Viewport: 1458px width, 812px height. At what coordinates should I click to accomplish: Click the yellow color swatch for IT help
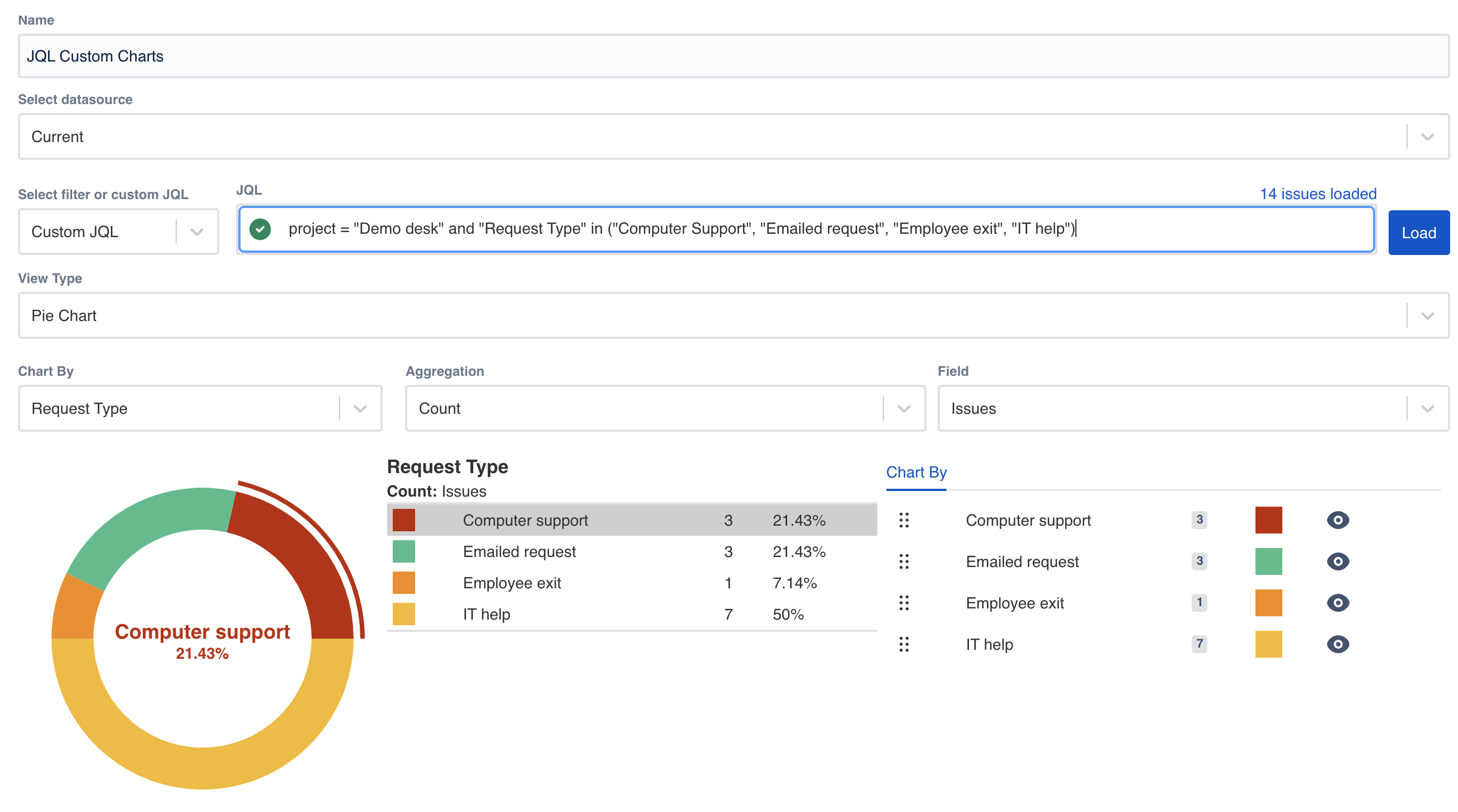pos(1269,644)
